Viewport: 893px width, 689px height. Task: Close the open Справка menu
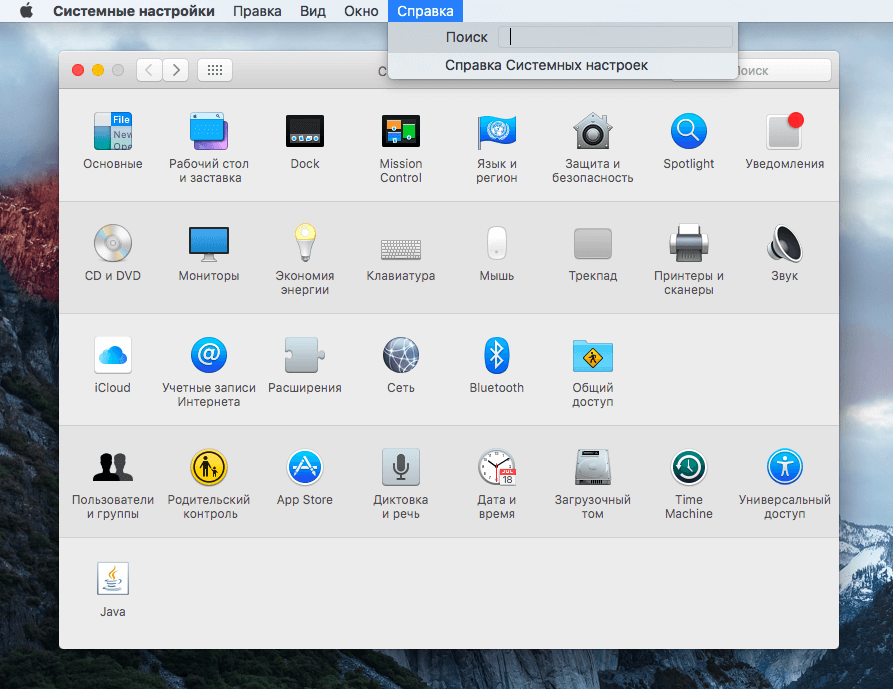[425, 11]
